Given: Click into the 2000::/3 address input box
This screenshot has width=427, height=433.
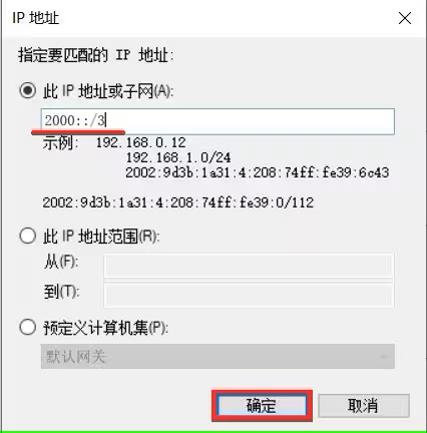Looking at the screenshot, I should click(x=218, y=121).
